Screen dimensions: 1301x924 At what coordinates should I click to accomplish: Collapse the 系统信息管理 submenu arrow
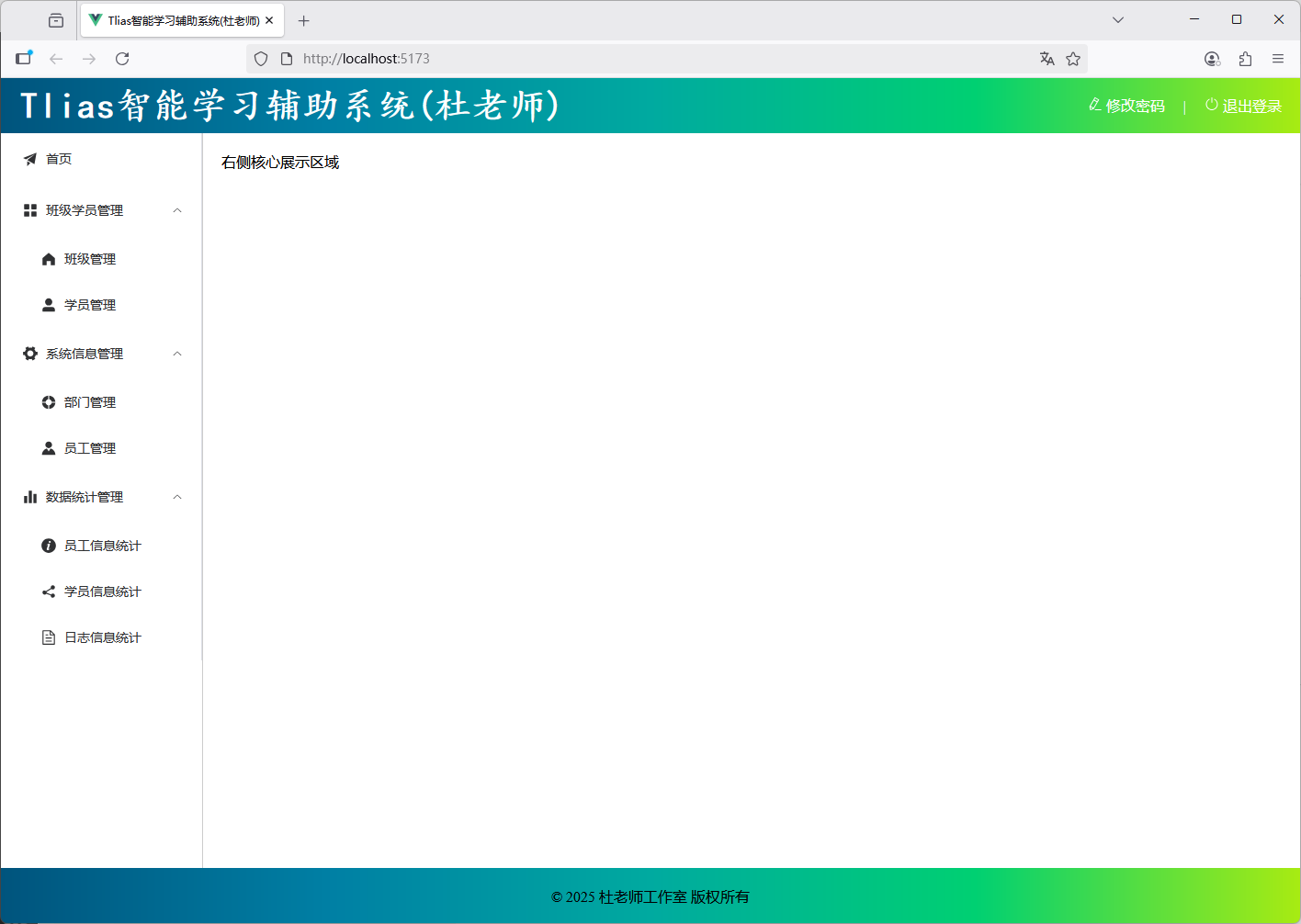click(x=177, y=354)
